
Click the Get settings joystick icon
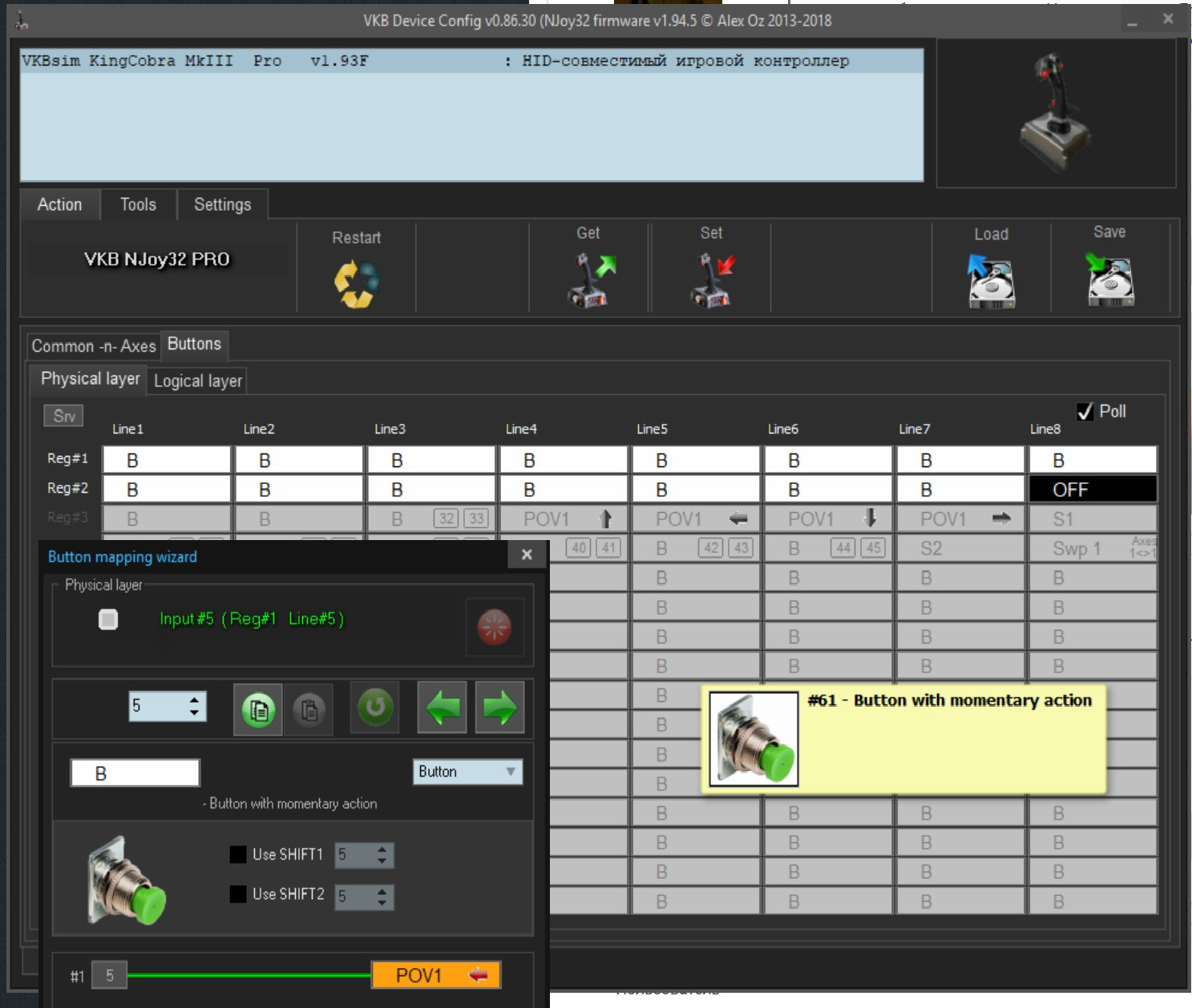[591, 280]
